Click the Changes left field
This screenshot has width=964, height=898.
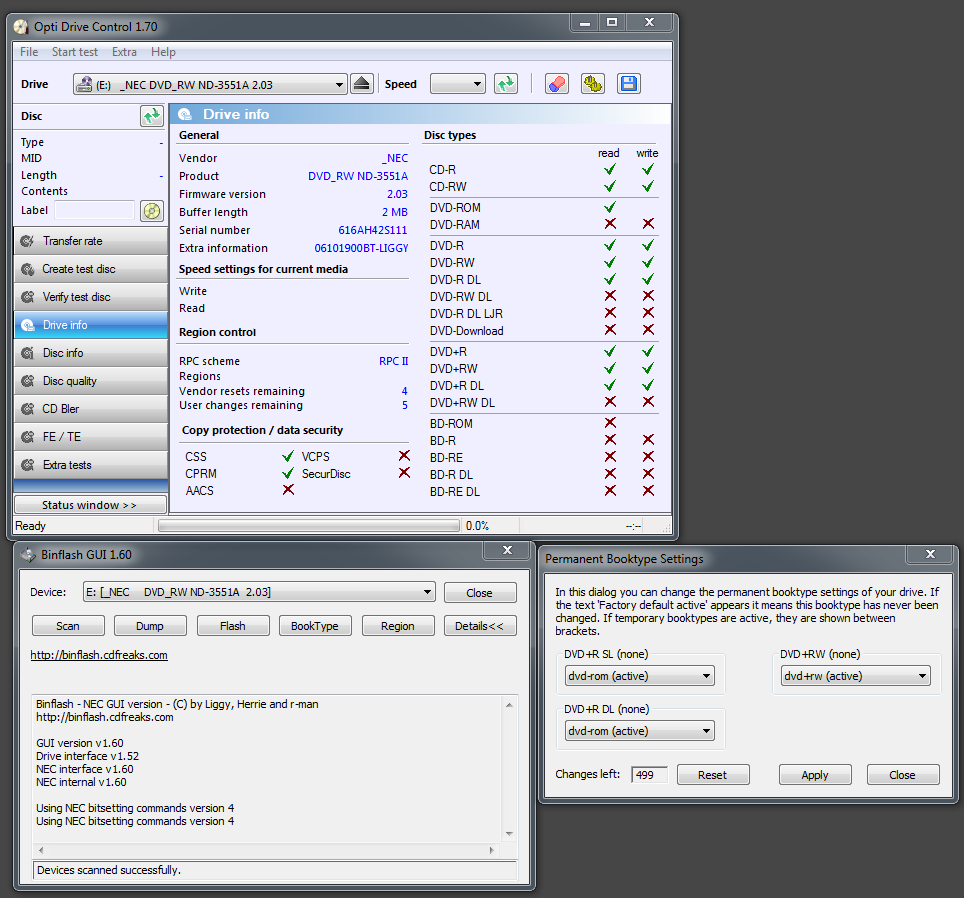click(x=649, y=775)
